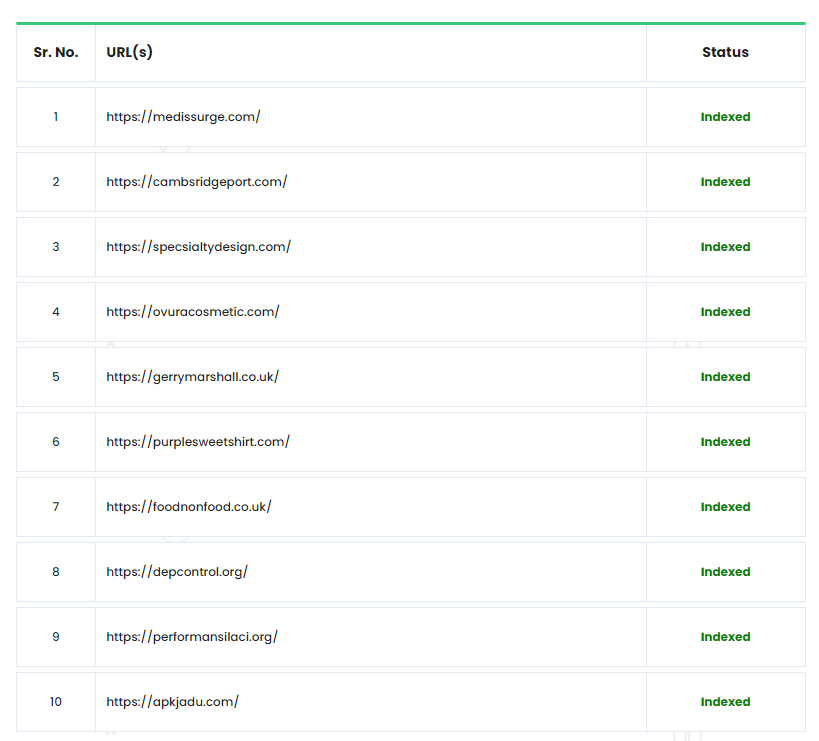Click the Status column header
819x741 pixels.
point(725,52)
